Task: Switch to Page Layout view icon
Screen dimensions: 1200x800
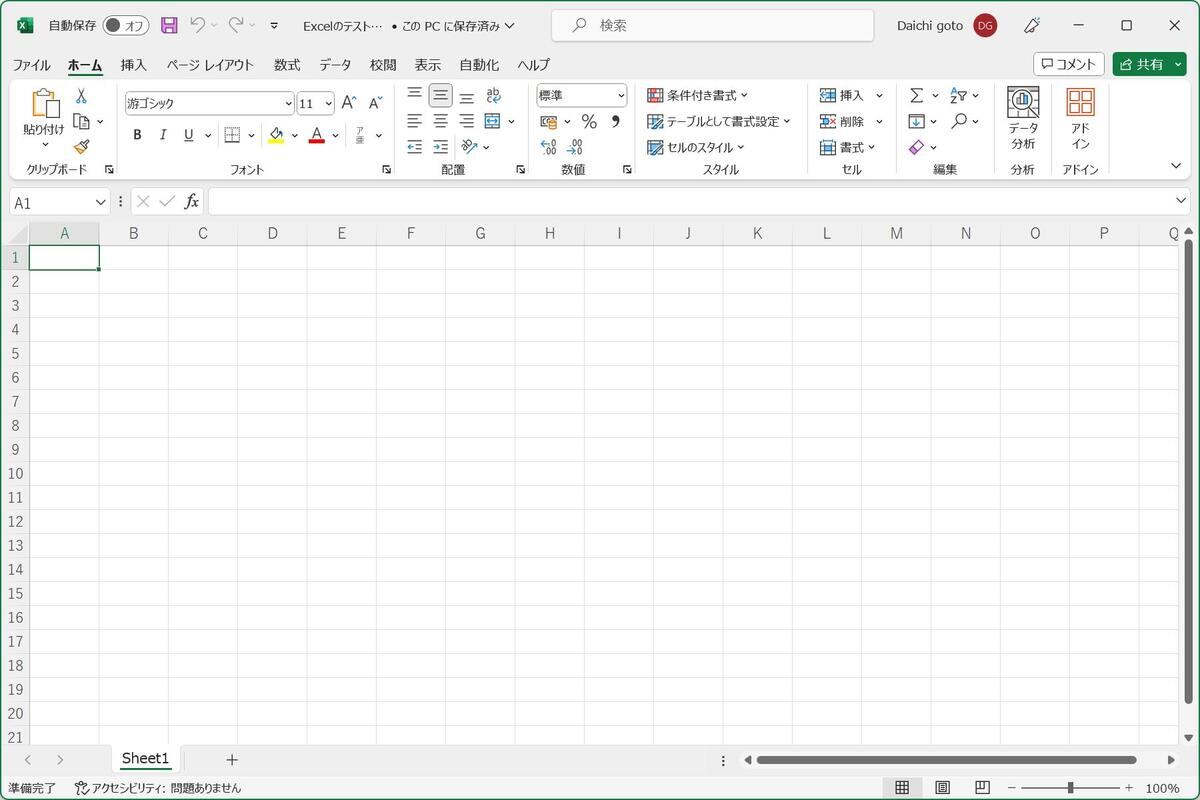Action: (x=942, y=788)
